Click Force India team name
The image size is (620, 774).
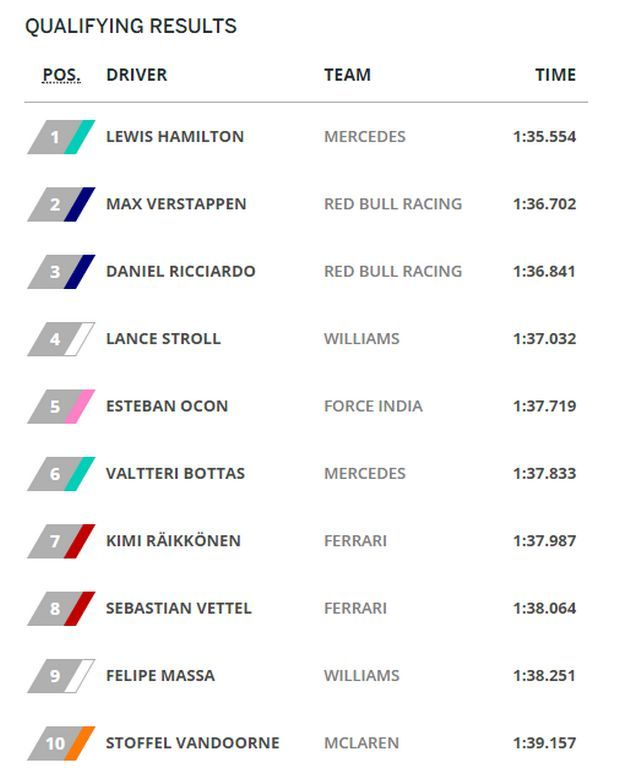[373, 406]
